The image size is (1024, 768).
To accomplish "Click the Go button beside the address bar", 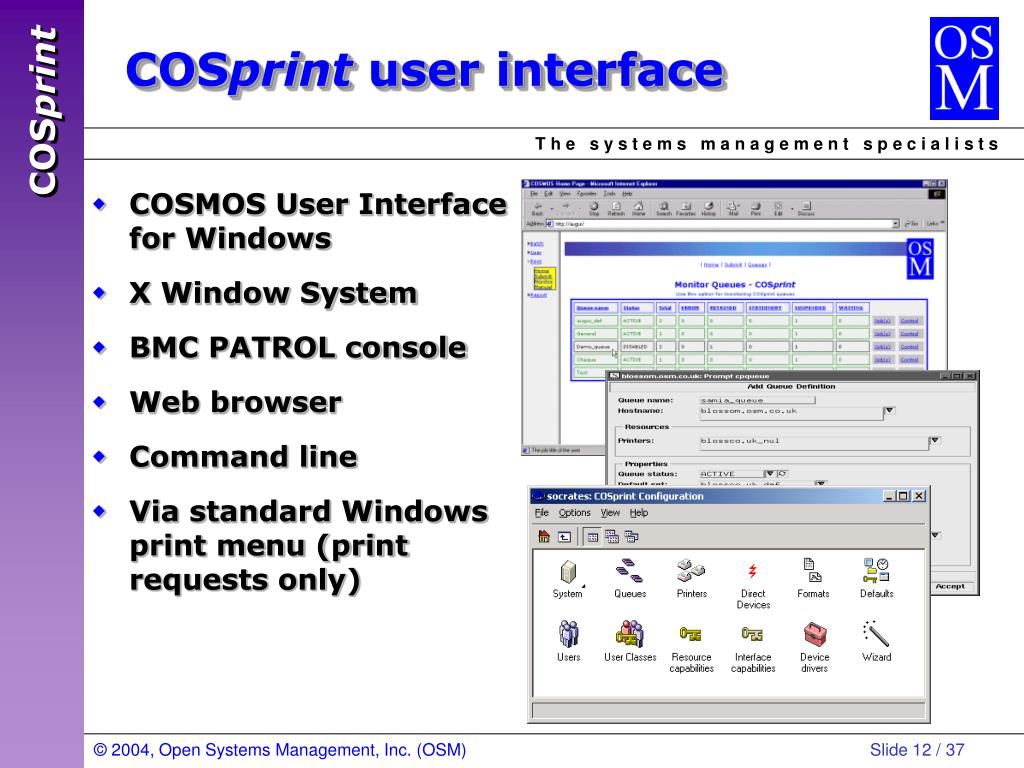I will 912,224.
